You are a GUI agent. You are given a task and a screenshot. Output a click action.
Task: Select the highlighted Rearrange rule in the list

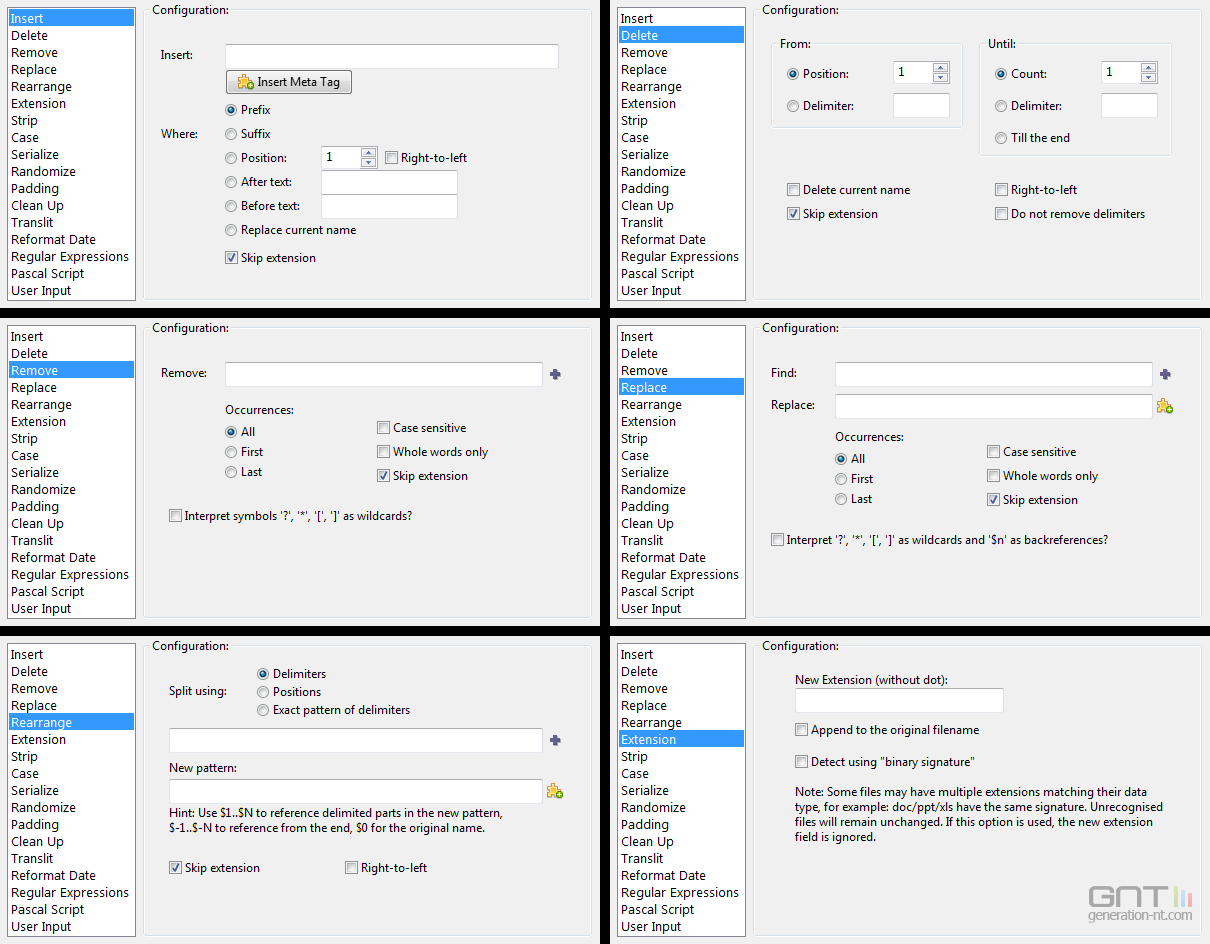click(x=71, y=722)
